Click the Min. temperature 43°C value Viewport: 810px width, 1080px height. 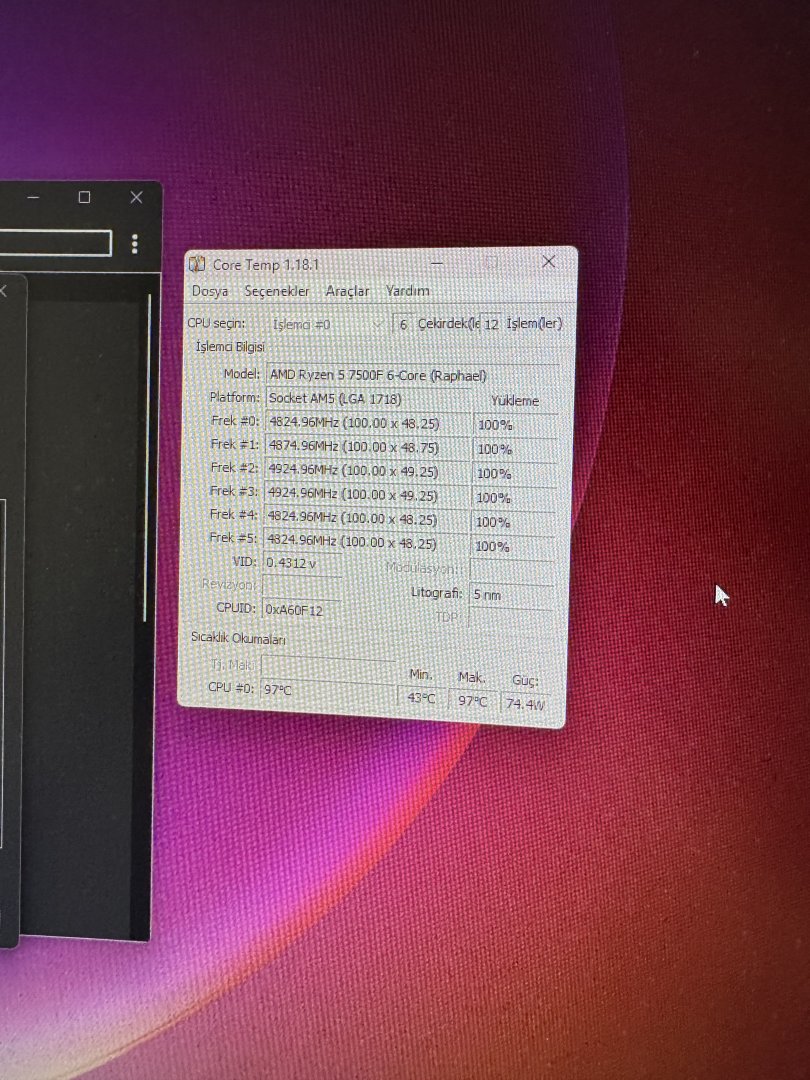click(421, 698)
